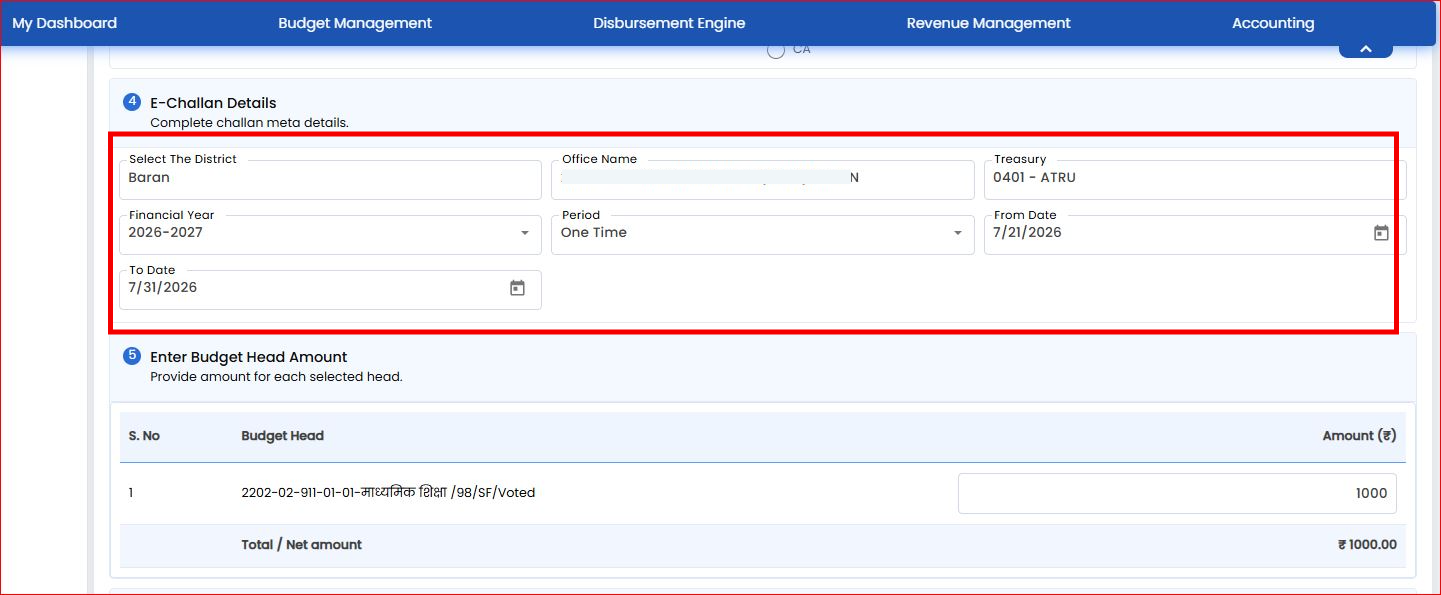Click the ₹ 1000.00 total value

click(x=1367, y=545)
